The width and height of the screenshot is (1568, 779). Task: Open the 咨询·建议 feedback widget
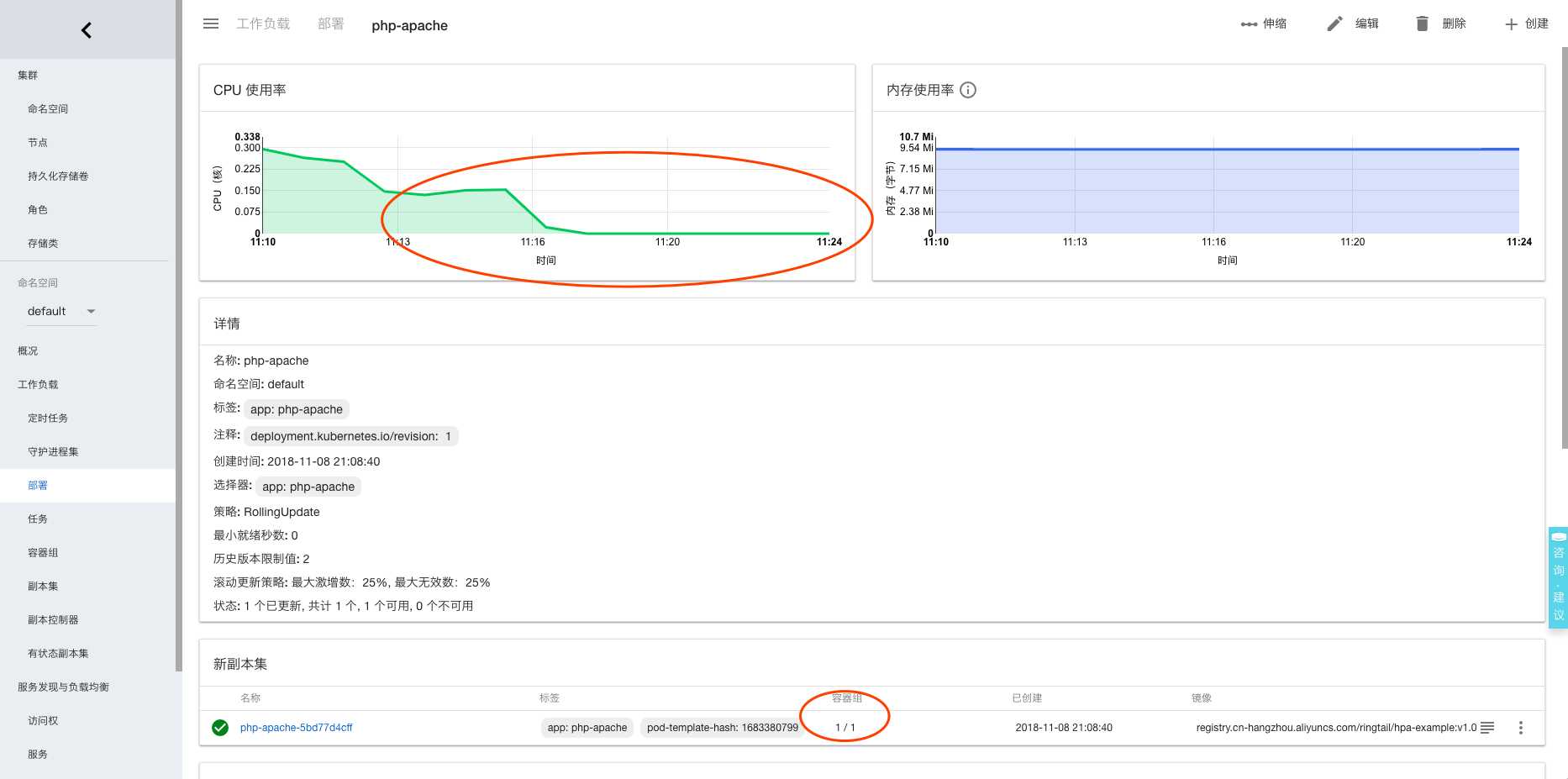(x=1558, y=577)
